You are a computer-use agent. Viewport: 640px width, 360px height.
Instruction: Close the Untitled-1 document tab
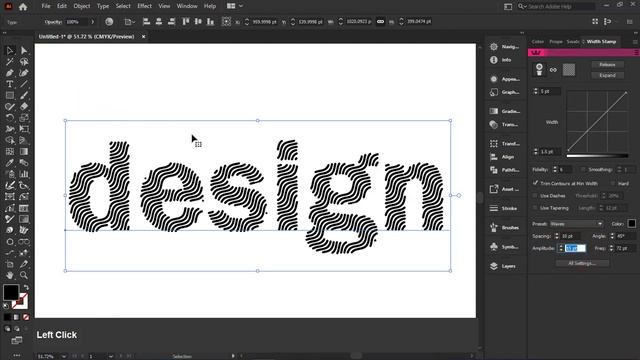point(143,37)
